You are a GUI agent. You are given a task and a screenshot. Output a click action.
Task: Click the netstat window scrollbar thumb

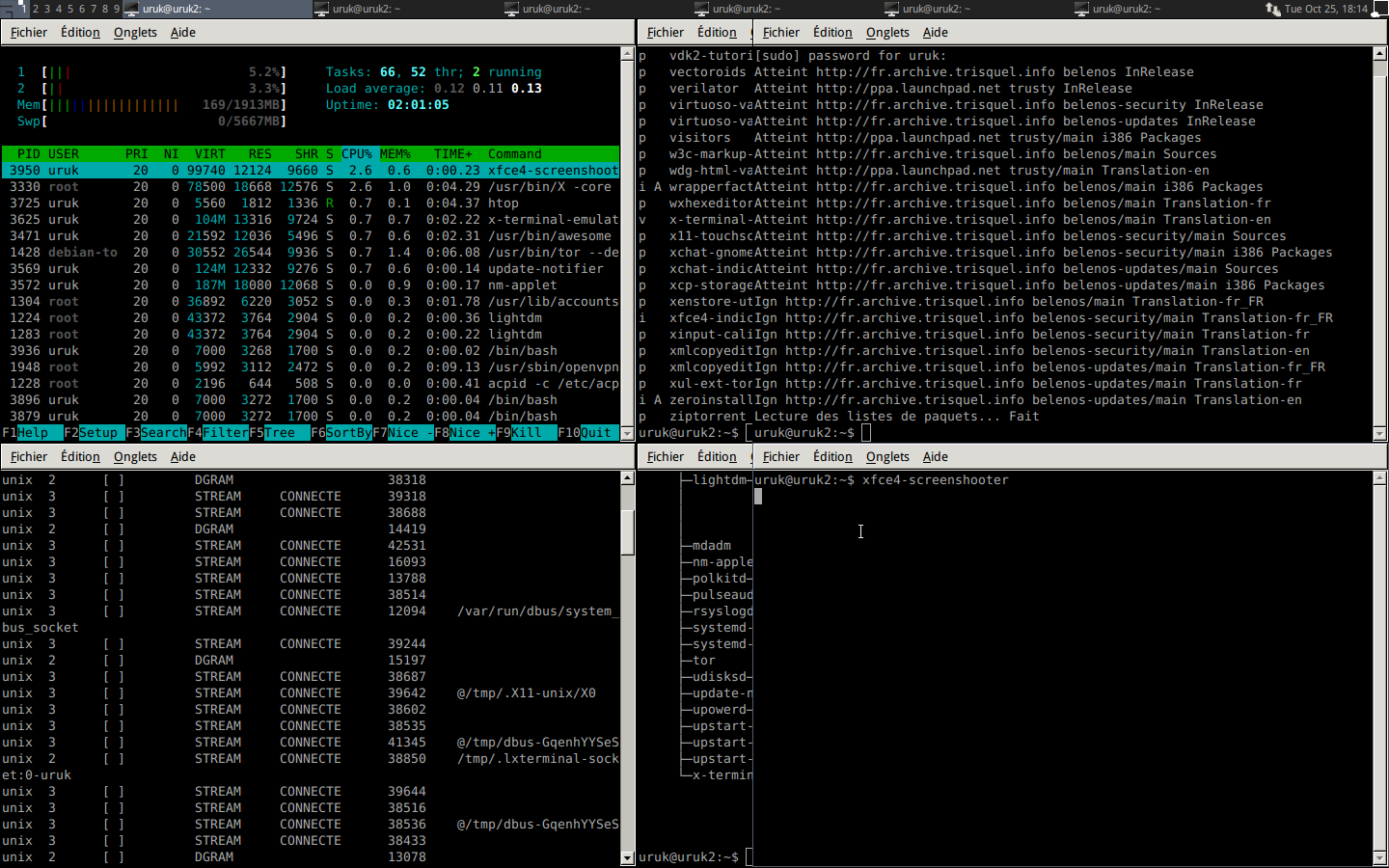coord(627,532)
